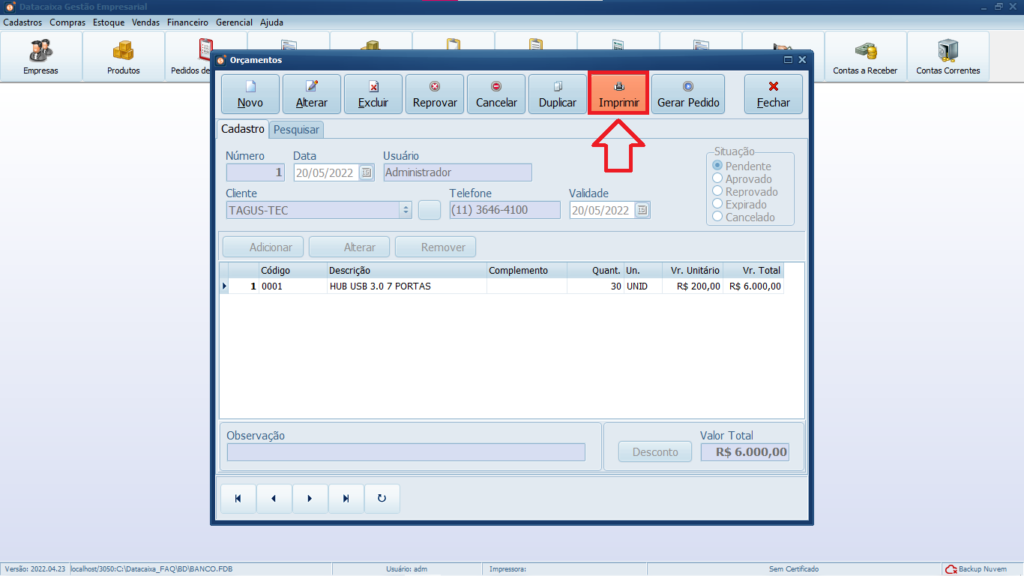Reject the quote with Reprovar

coord(434,94)
